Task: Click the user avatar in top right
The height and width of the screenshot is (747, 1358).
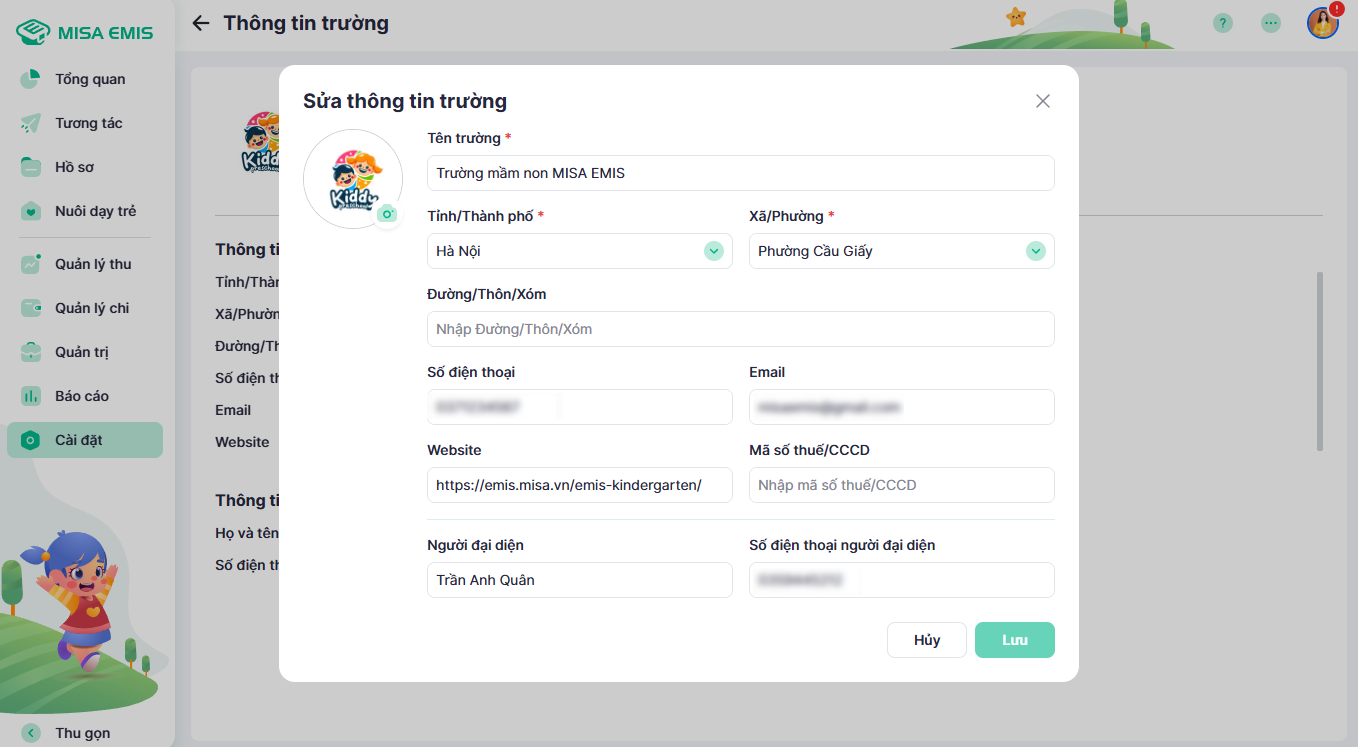Action: click(x=1322, y=23)
